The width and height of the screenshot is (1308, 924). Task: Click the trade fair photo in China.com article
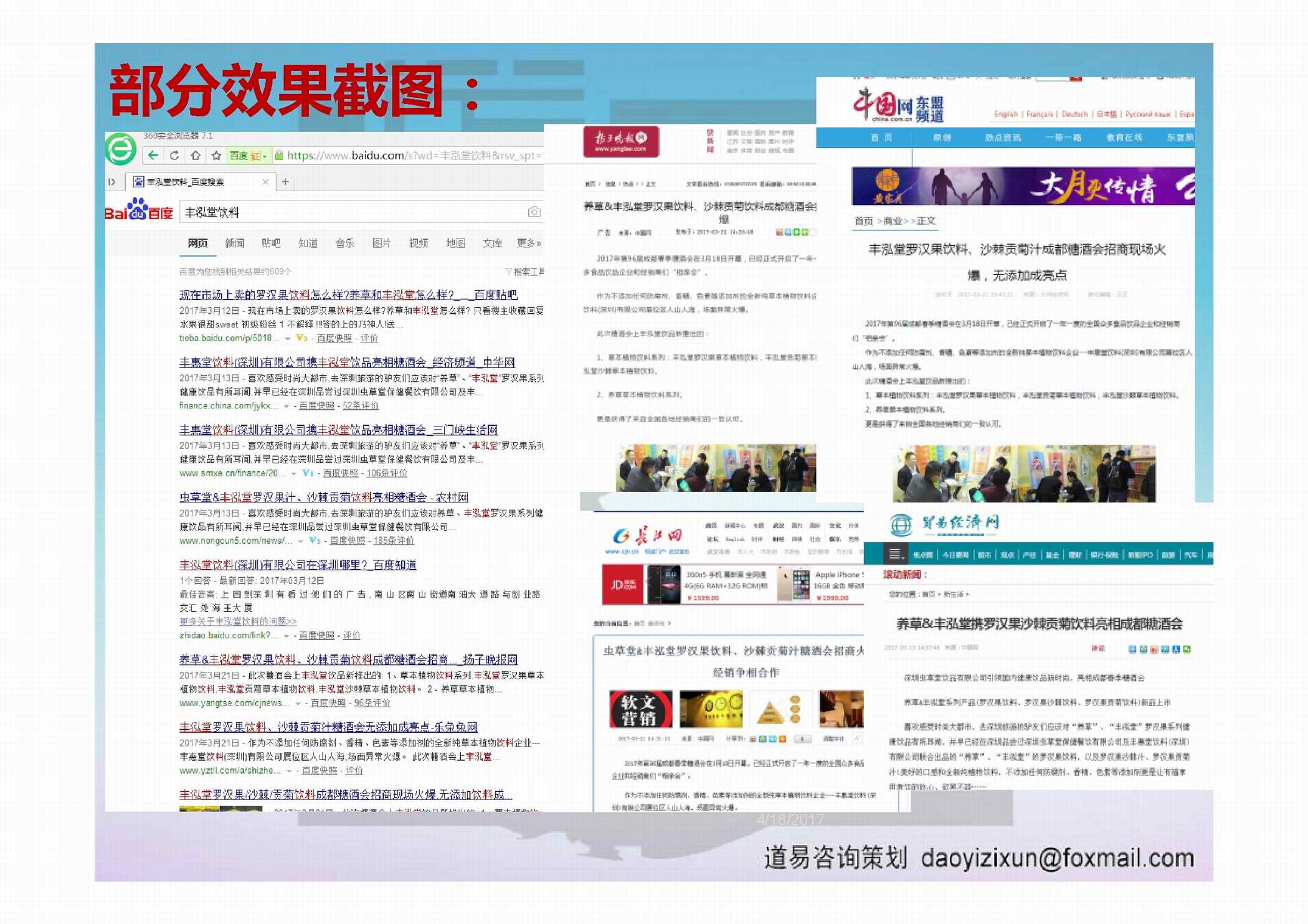coord(1024,474)
